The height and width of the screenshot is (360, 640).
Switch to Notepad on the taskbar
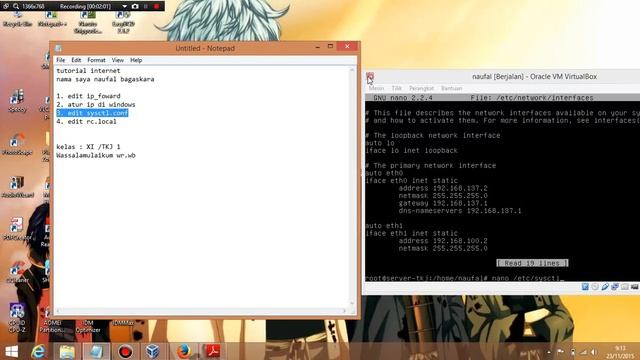(x=96, y=351)
